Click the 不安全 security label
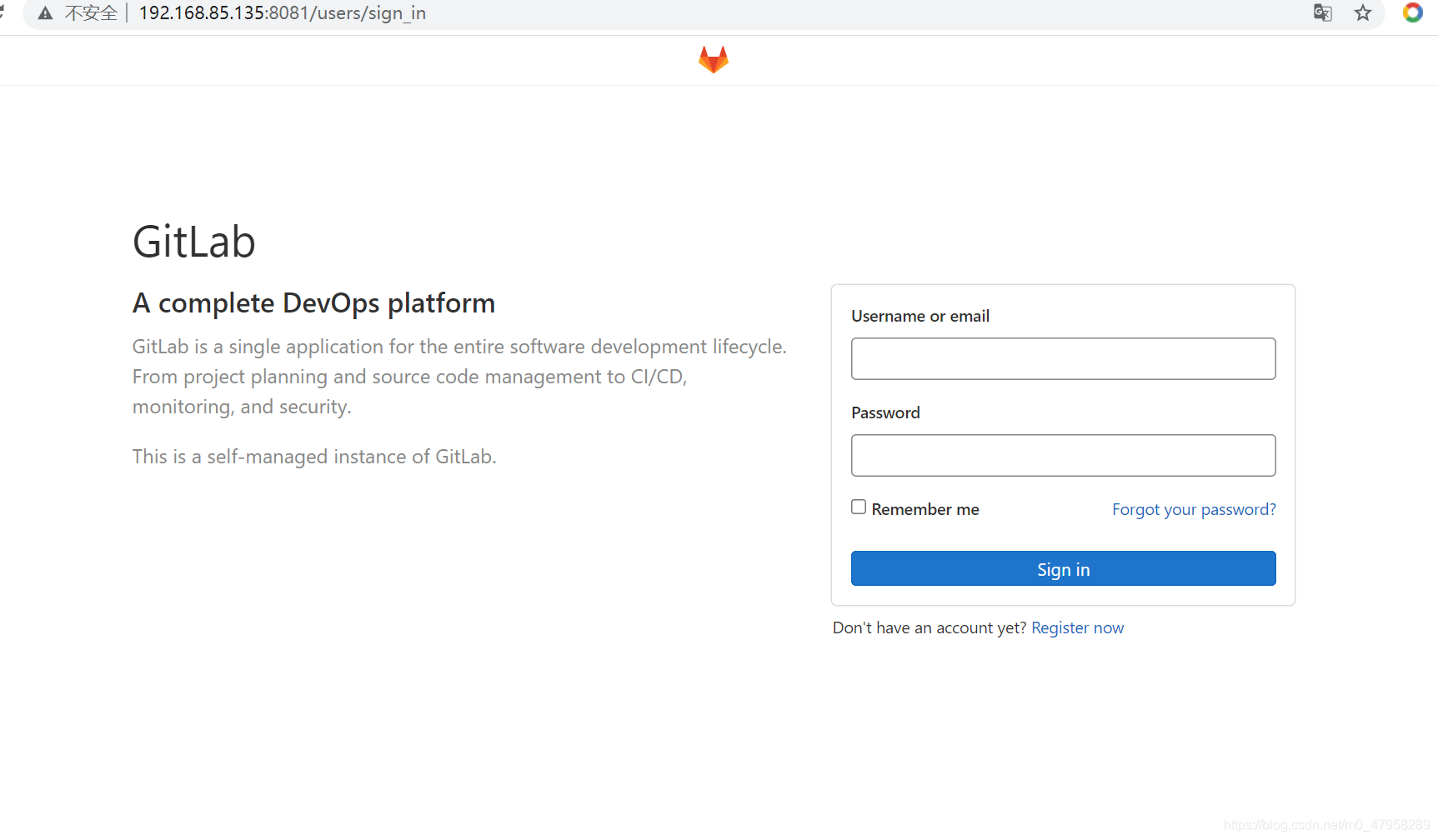 click(x=91, y=13)
